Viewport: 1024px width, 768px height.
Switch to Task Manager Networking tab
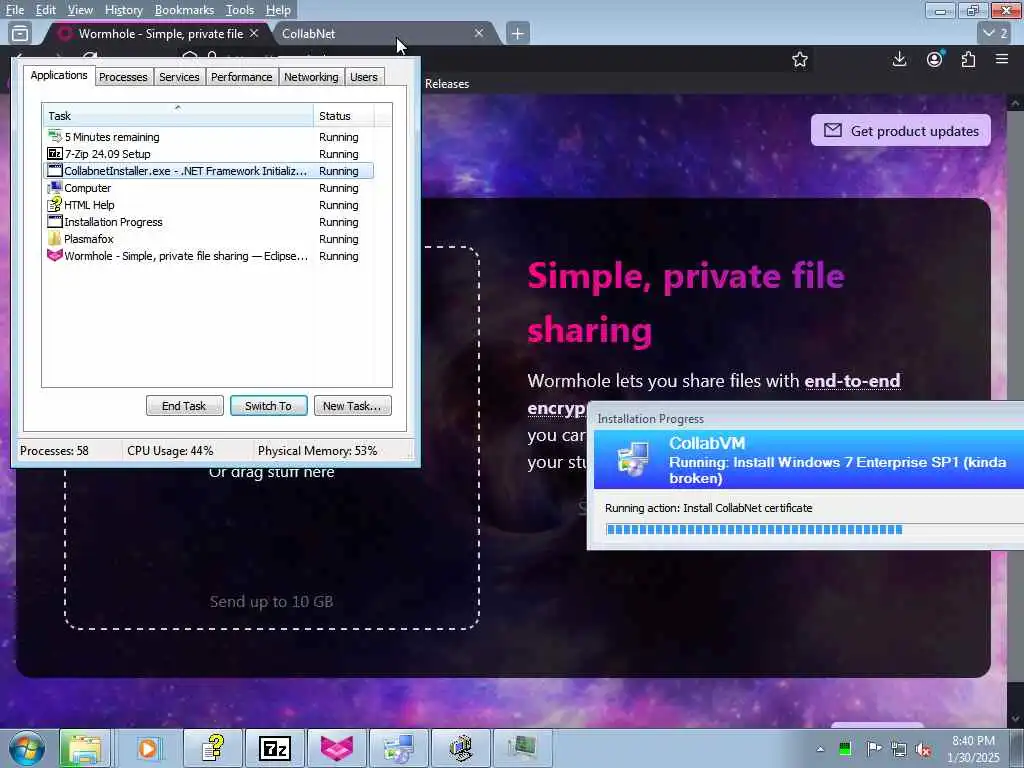click(311, 77)
